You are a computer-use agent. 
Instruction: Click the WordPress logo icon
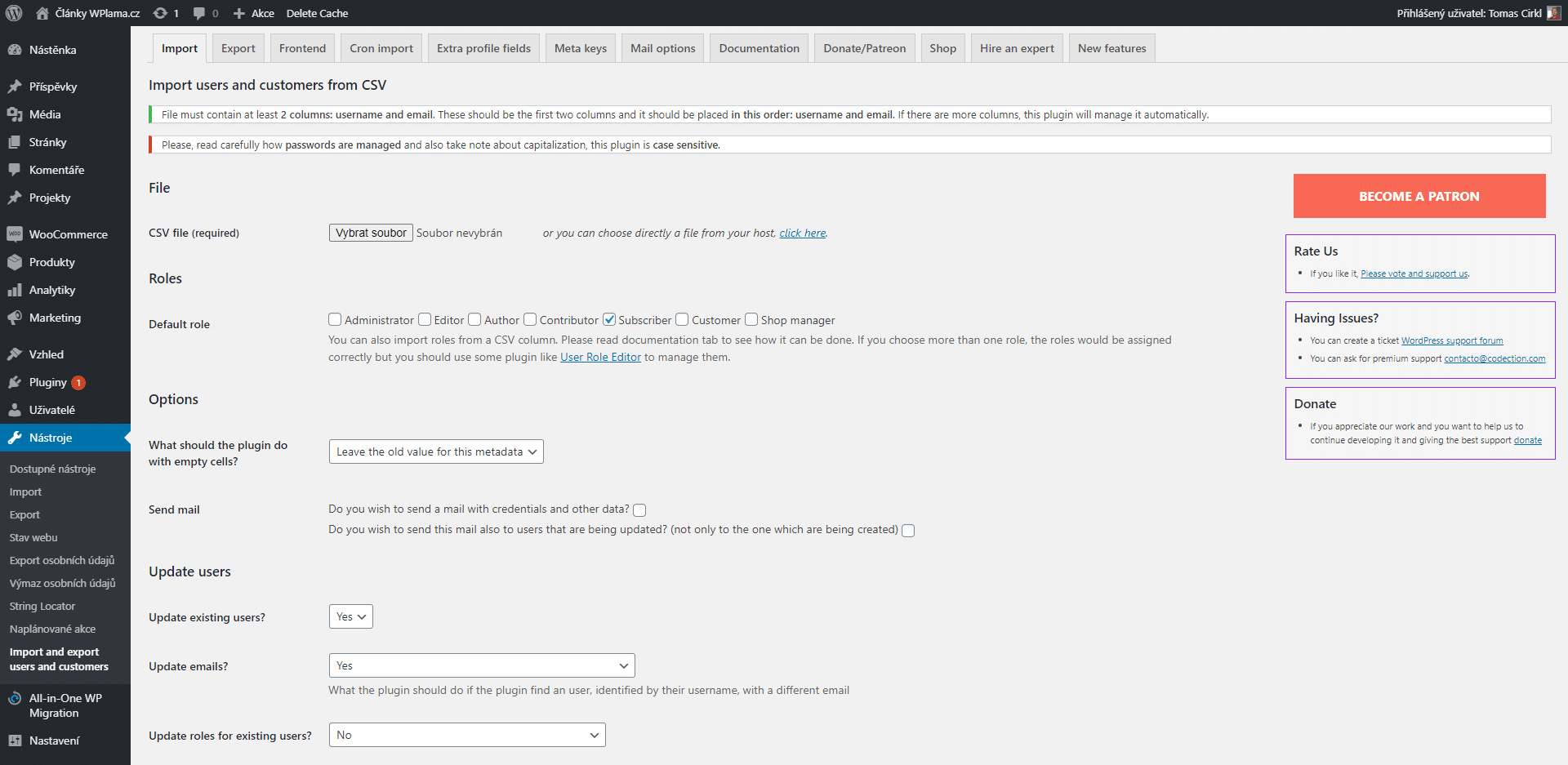[14, 13]
